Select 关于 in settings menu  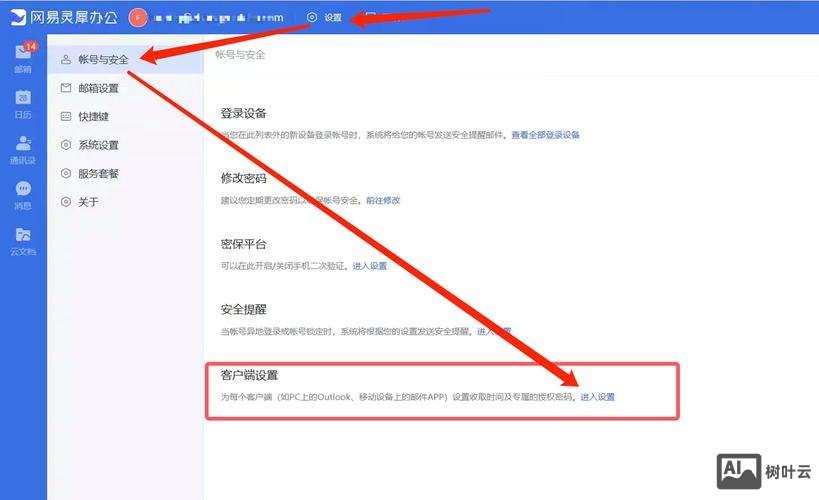click(x=125, y=202)
